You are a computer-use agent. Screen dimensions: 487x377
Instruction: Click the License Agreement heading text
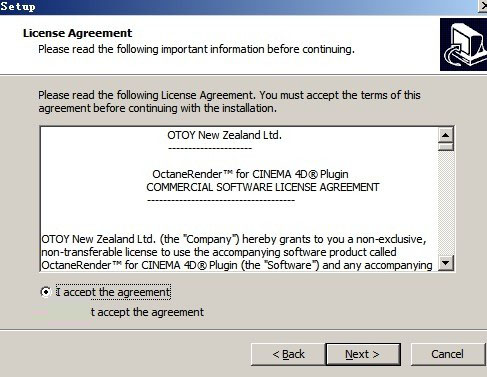tap(77, 33)
